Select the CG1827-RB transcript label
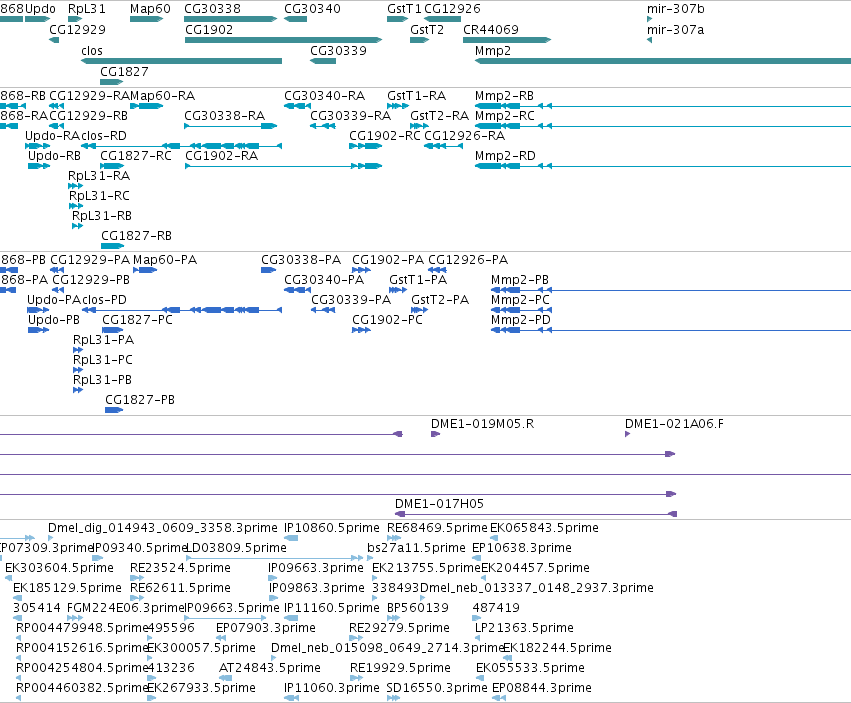Viewport: 851px width, 703px height. (x=137, y=236)
